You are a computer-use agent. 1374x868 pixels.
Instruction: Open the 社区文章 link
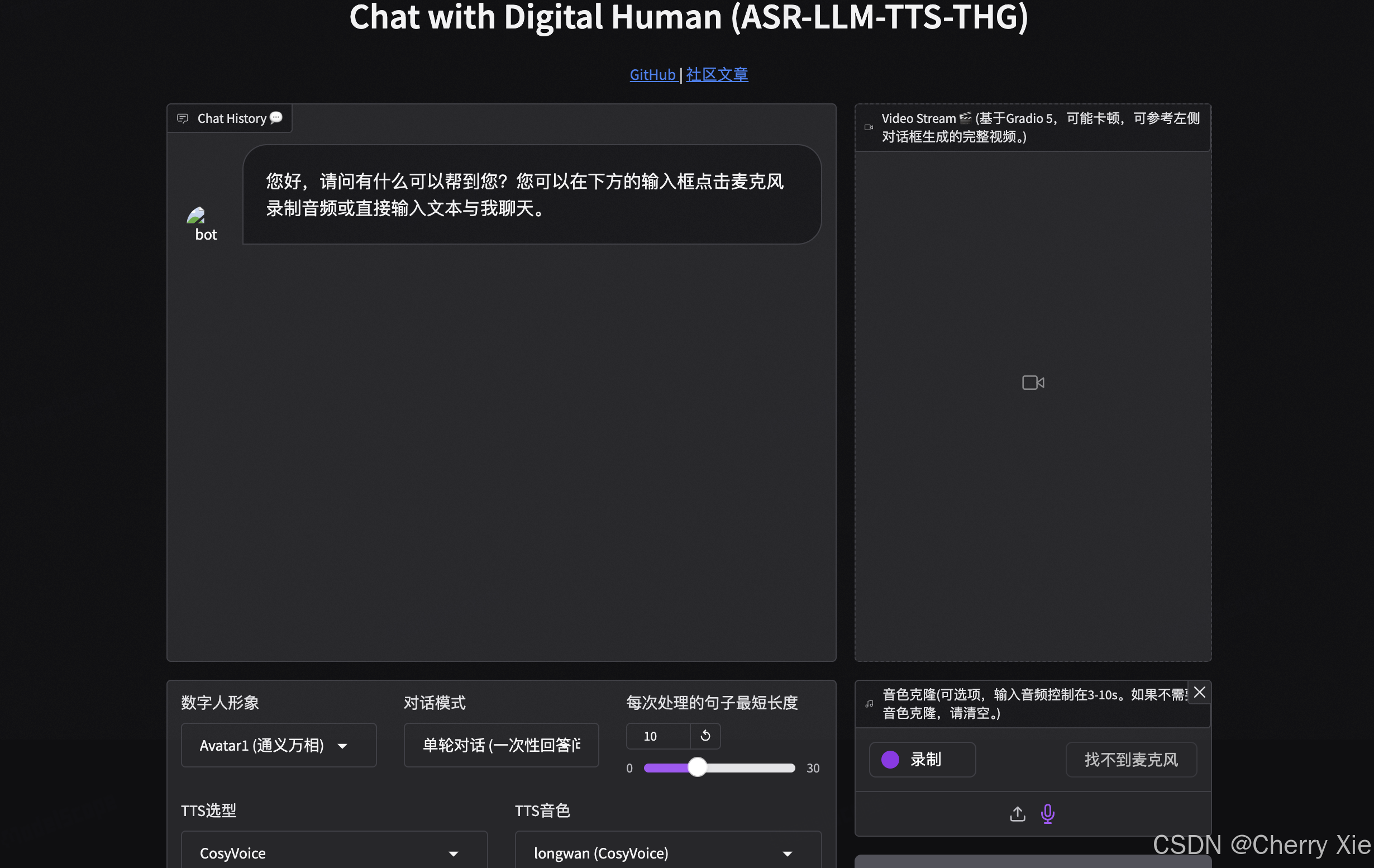coord(717,74)
